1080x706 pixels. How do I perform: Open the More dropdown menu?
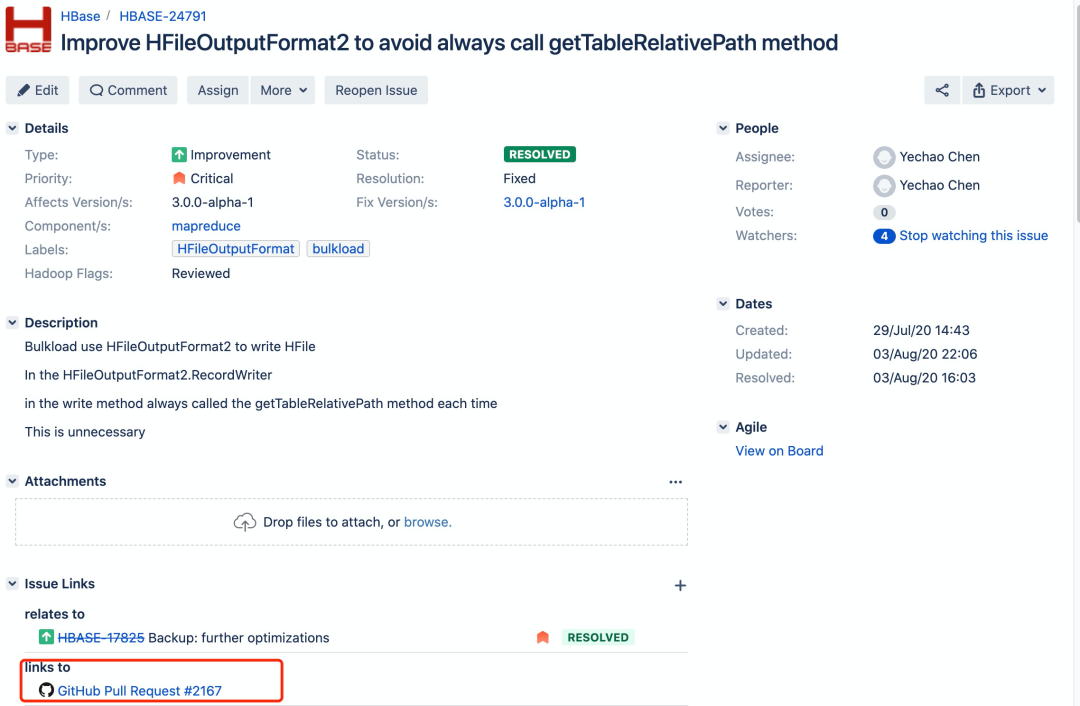tap(283, 90)
